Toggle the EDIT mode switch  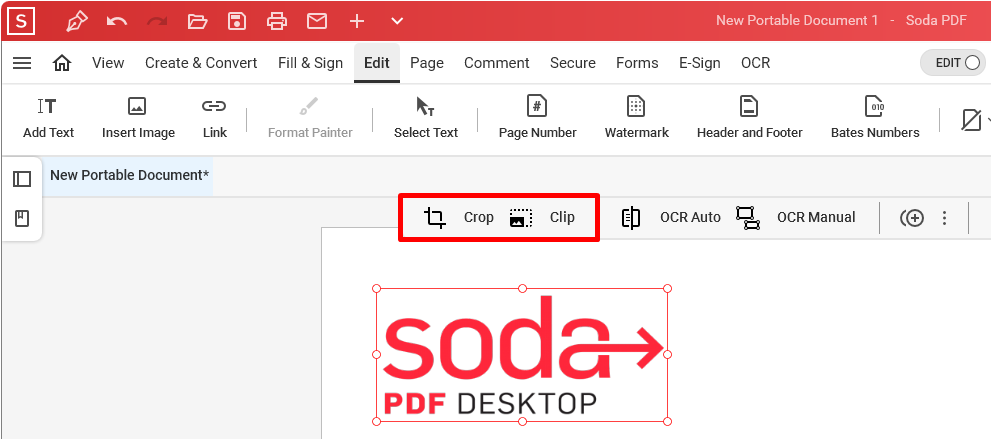(953, 63)
